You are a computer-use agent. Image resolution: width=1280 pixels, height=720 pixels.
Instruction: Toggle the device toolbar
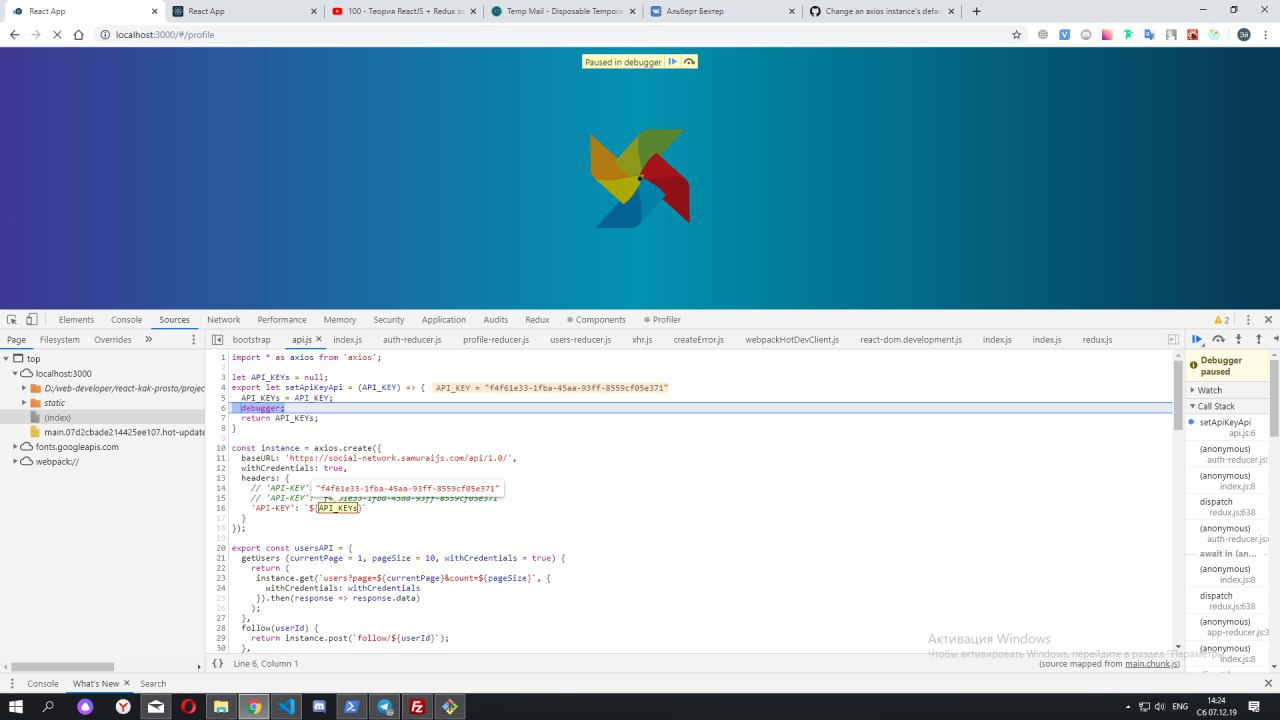tap(32, 320)
